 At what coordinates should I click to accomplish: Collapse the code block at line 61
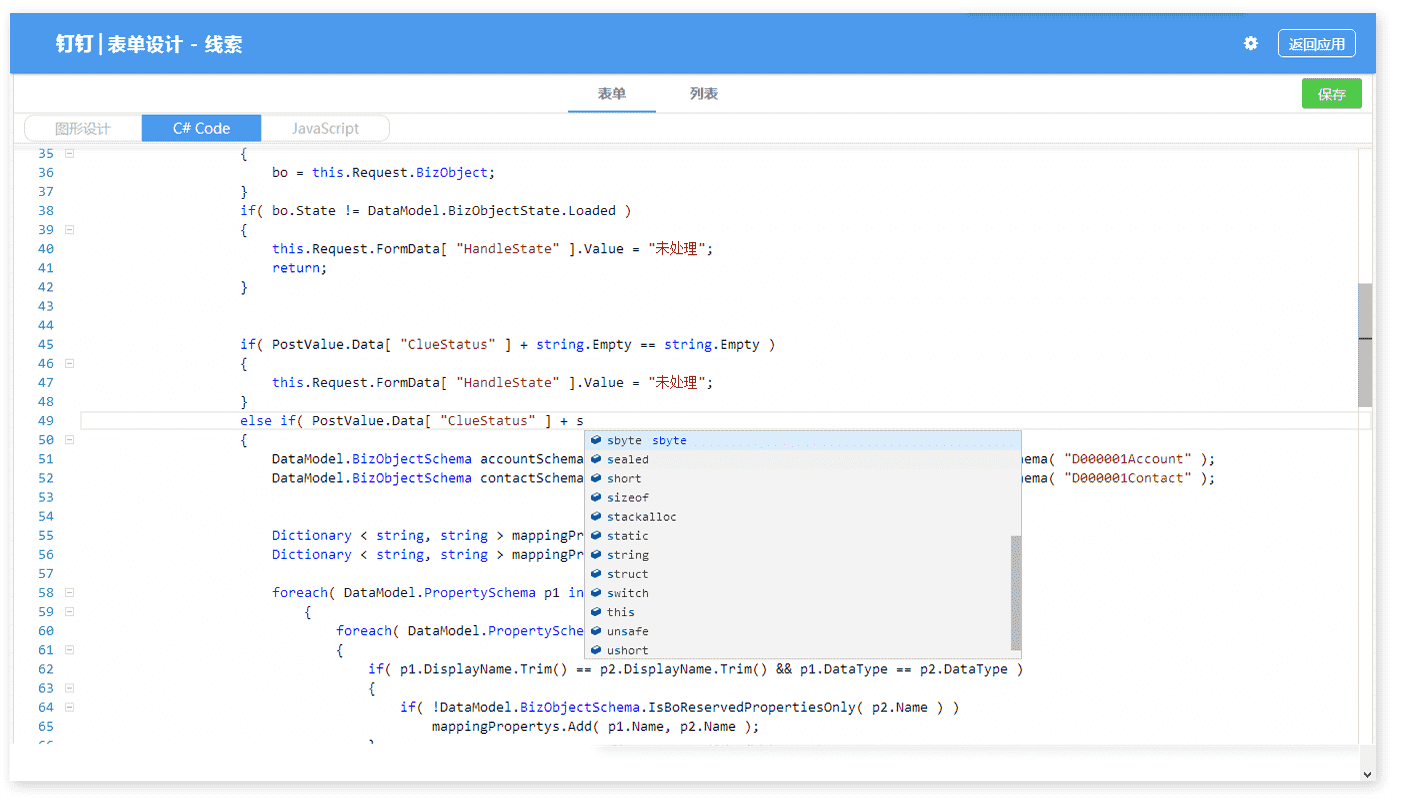pos(69,650)
